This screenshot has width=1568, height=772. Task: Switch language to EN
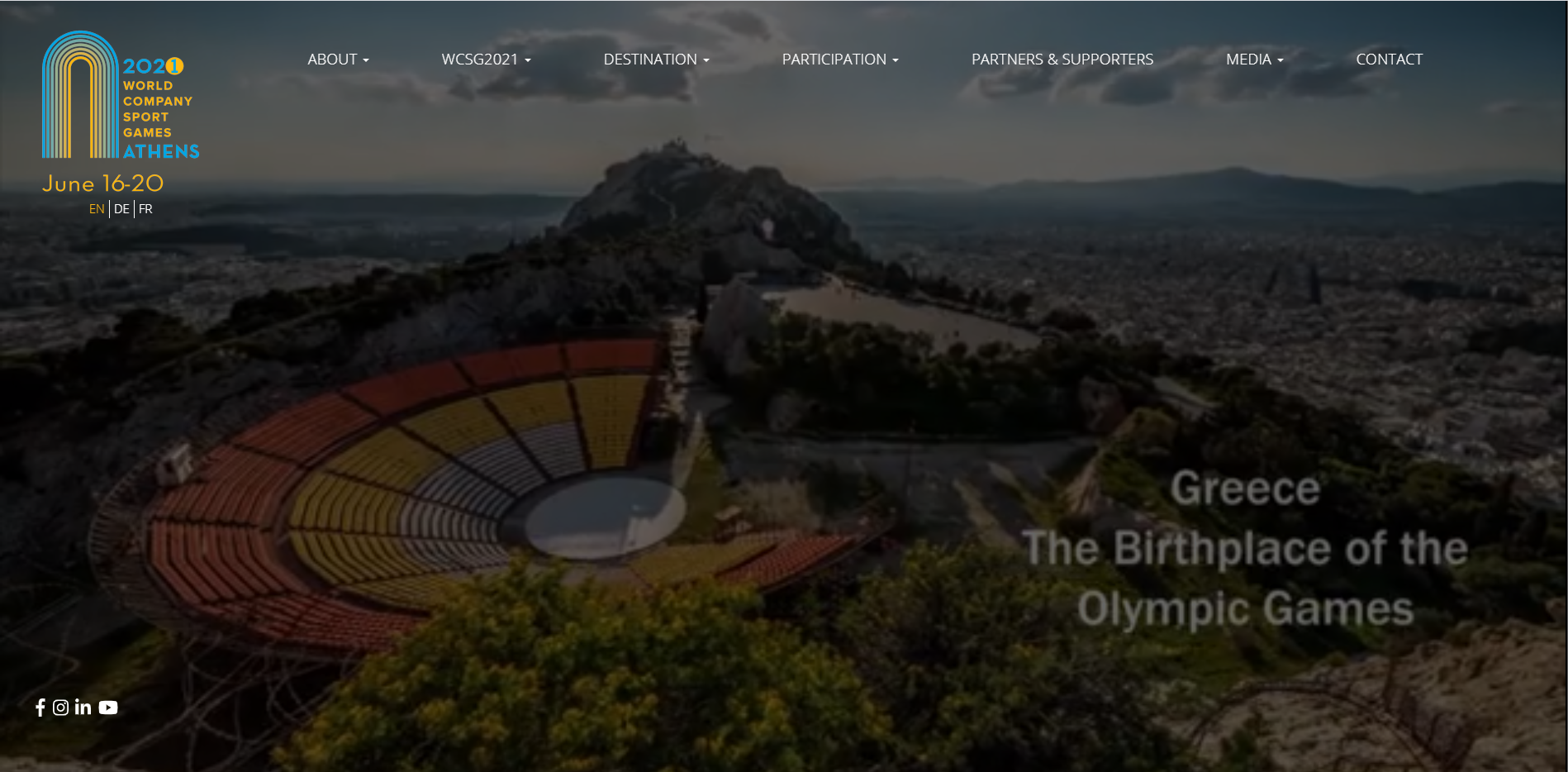click(x=97, y=209)
